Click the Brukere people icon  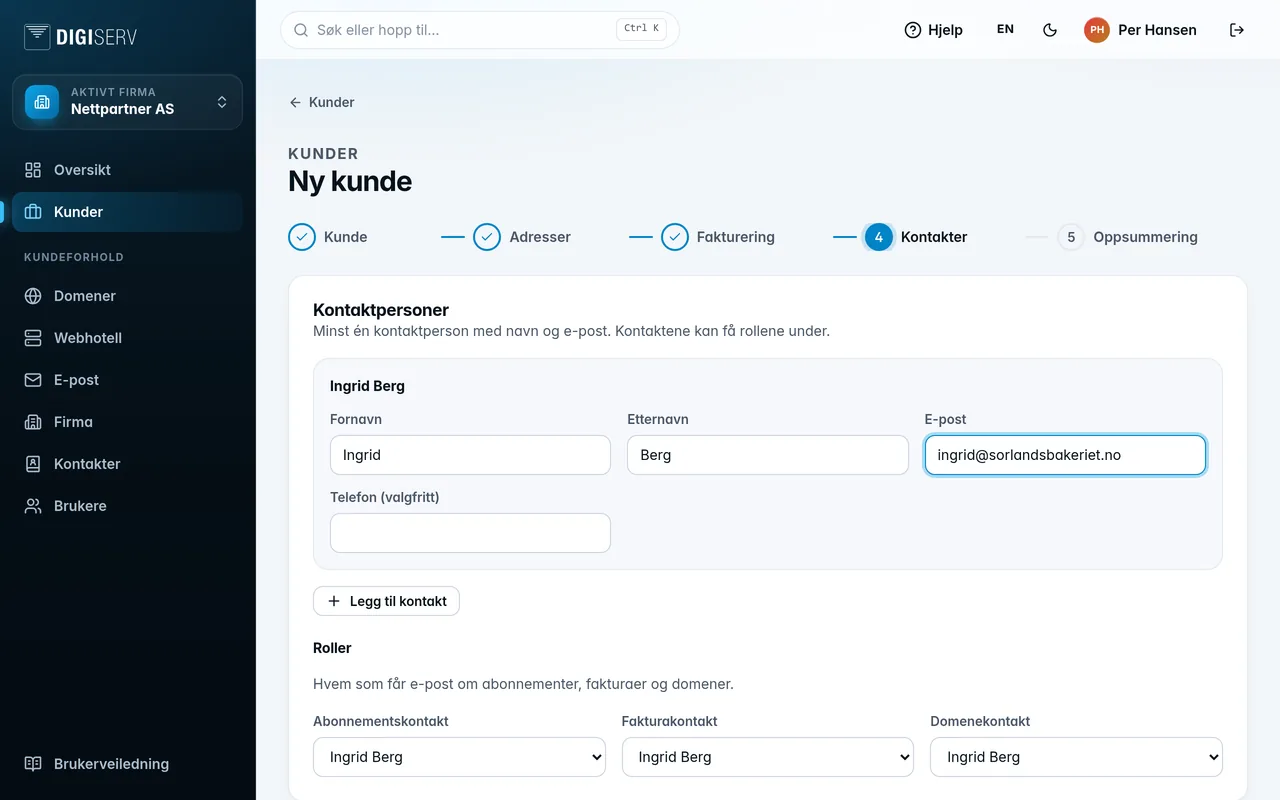tap(33, 506)
